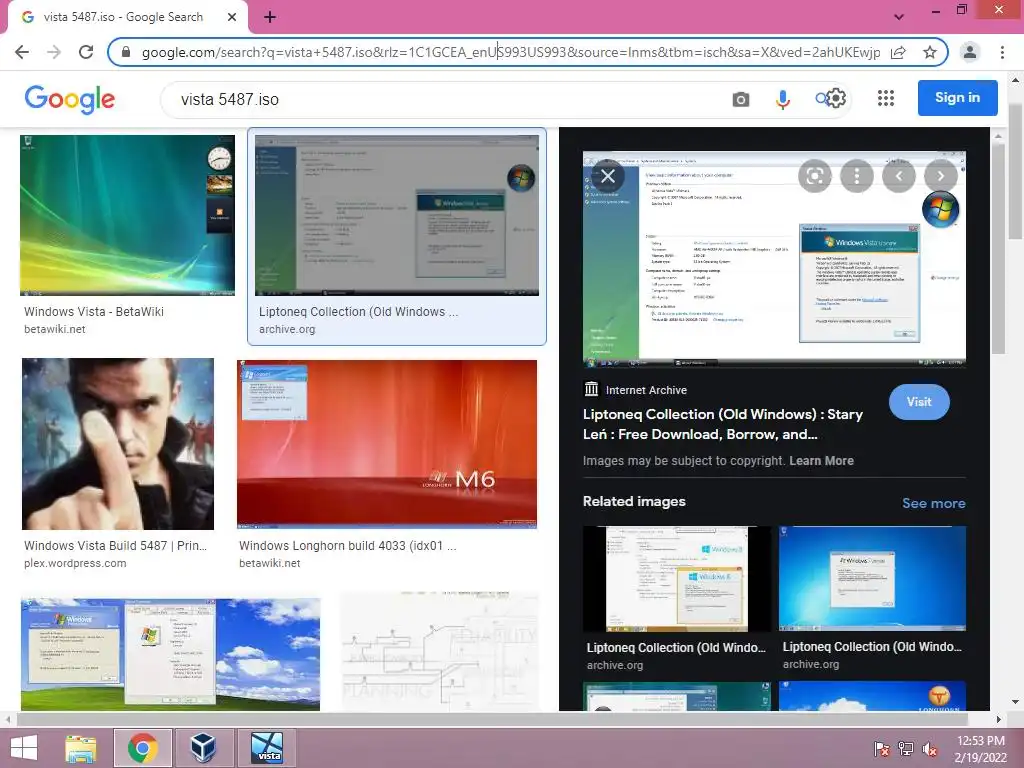Click the URL address bar

tap(511, 52)
